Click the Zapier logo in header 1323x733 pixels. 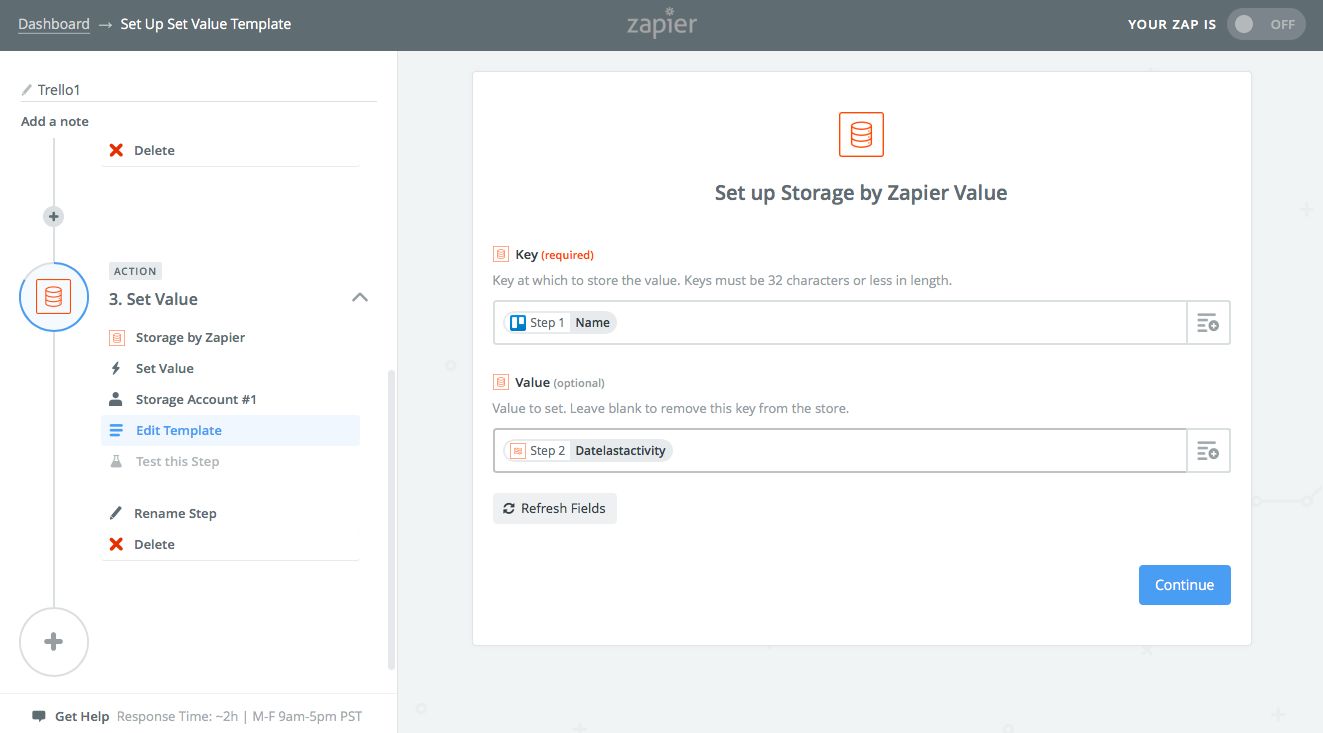tap(661, 24)
